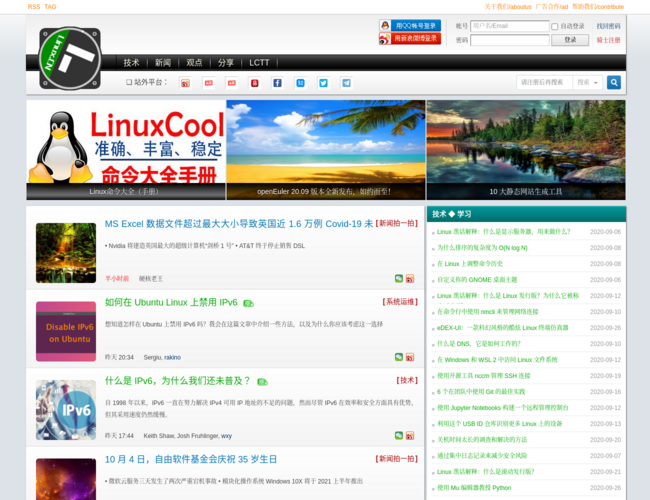Click the Linux.cn site logo
The height and width of the screenshot is (500, 650).
[70, 58]
